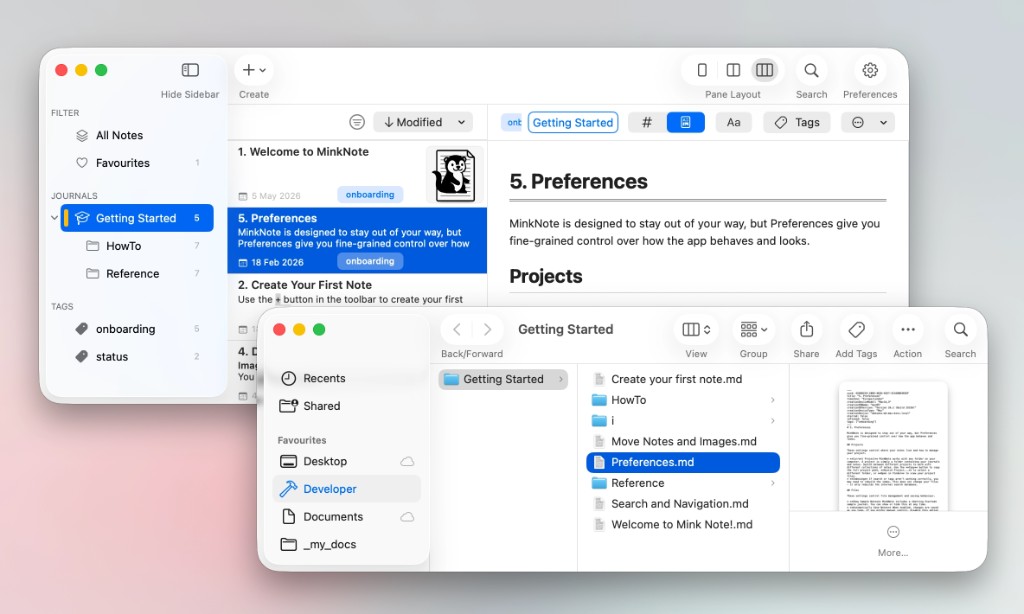
Task: Click MinkNote mascot thumbnail
Action: pos(455,174)
